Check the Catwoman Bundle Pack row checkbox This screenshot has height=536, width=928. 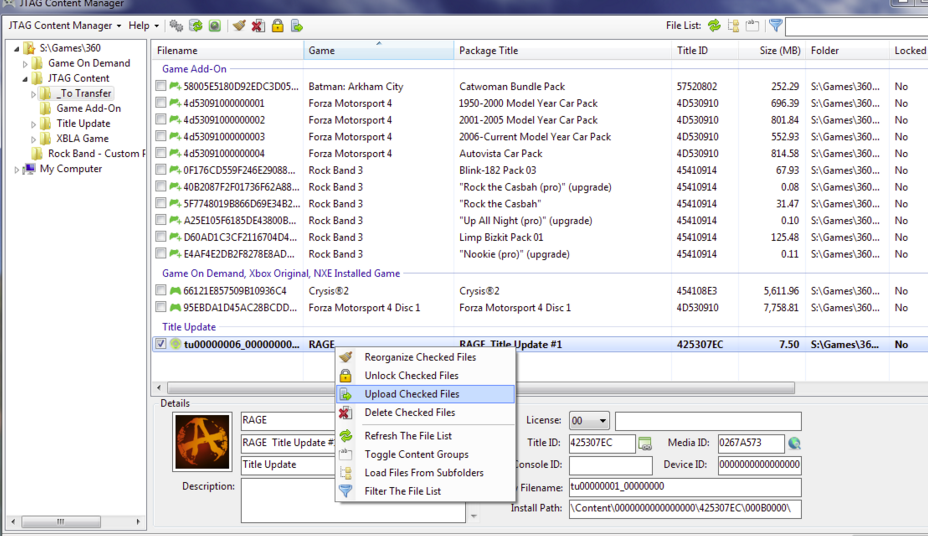pos(161,87)
